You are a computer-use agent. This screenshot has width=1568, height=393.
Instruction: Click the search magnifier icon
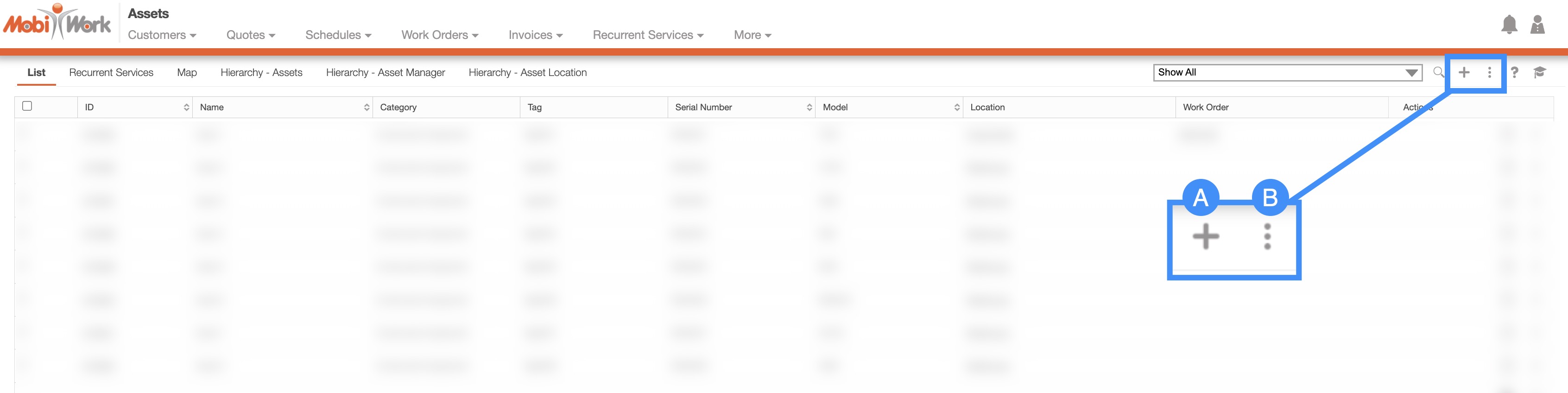point(1438,72)
